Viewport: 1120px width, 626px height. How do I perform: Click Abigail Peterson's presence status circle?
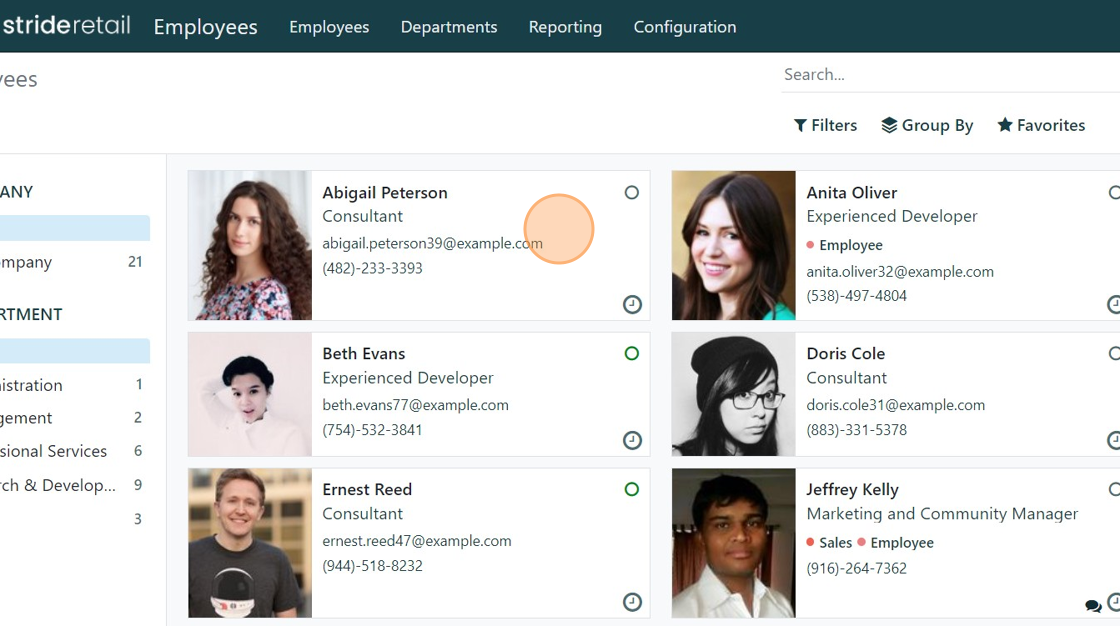pyautogui.click(x=631, y=192)
